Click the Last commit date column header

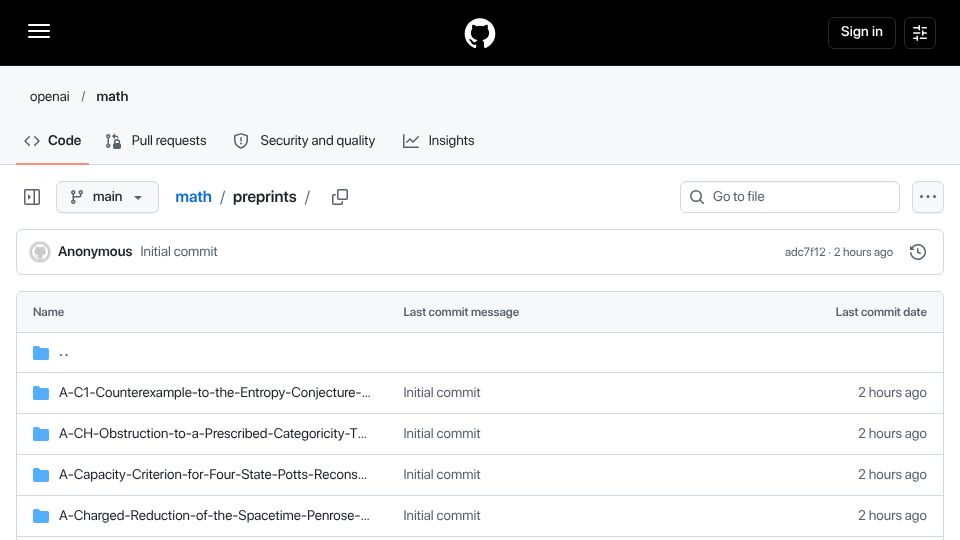pos(881,312)
